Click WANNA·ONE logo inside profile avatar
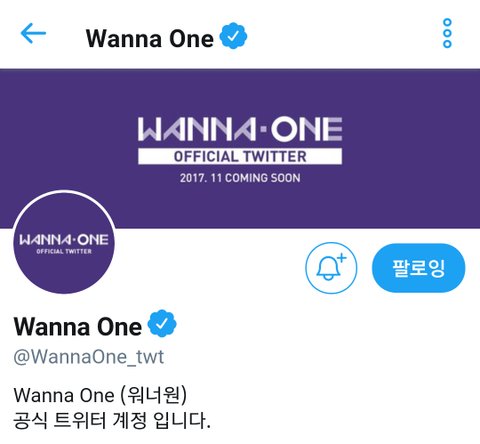480x444 pixels. (x=64, y=240)
